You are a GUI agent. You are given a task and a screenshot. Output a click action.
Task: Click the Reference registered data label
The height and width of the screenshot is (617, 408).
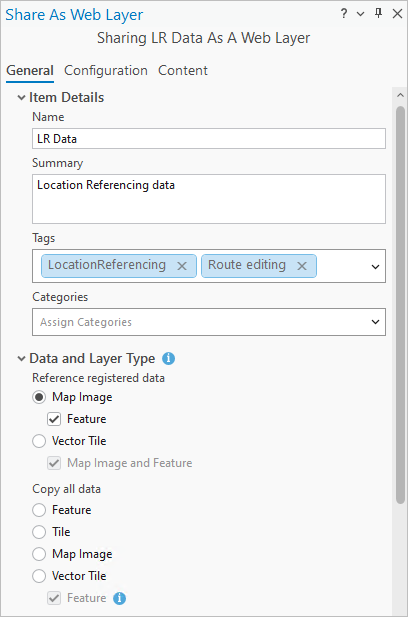98,378
